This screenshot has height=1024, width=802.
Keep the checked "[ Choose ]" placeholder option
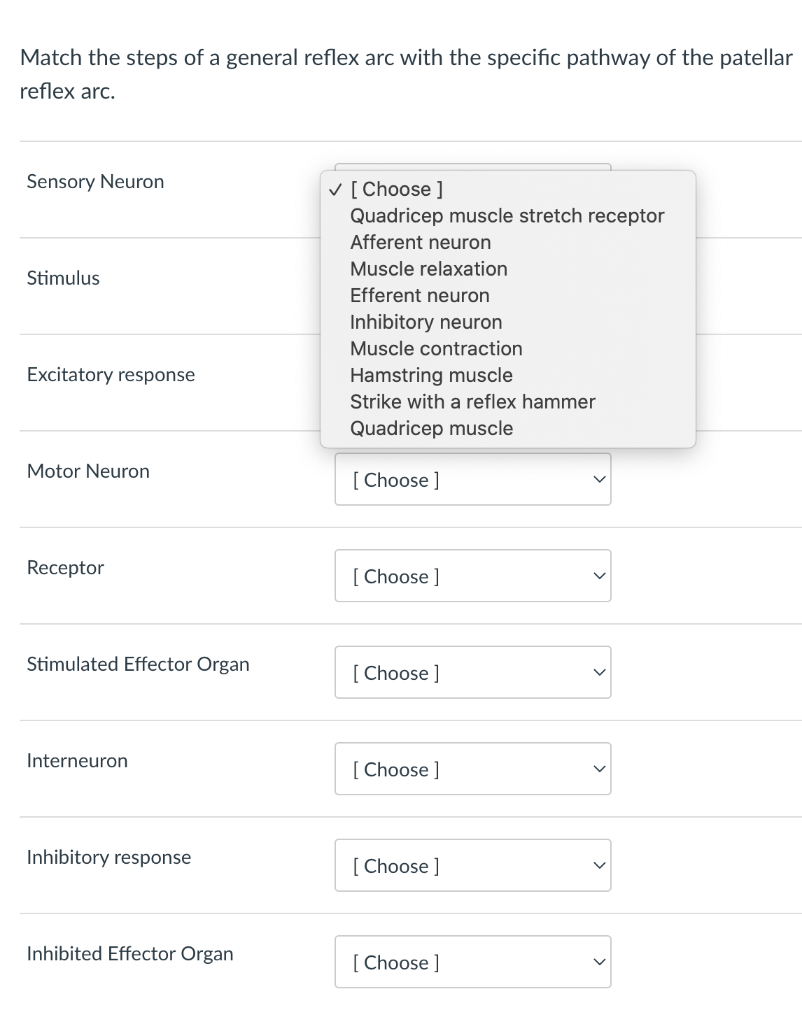tap(397, 189)
